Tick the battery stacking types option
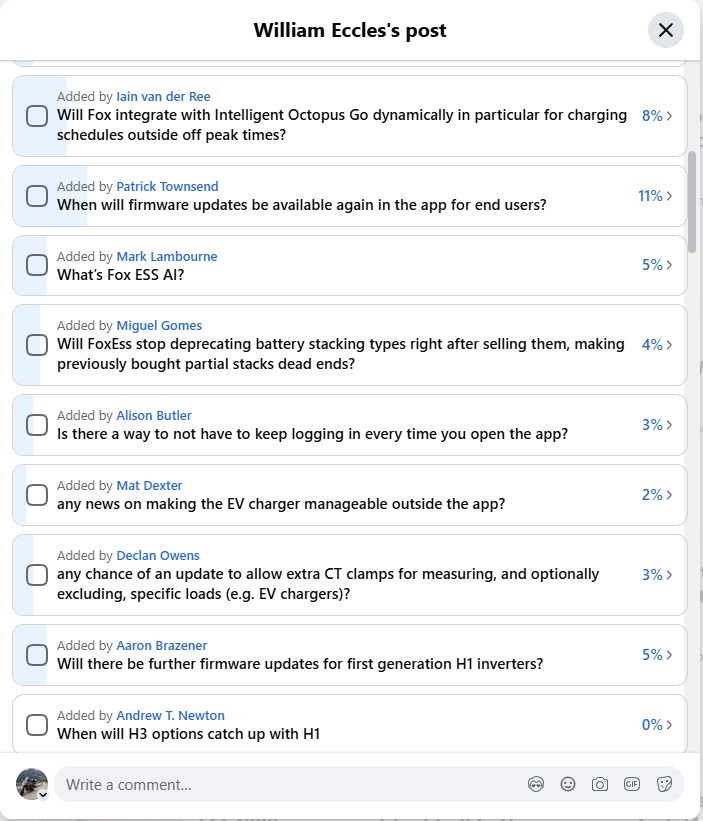Image resolution: width=703 pixels, height=821 pixels. pyautogui.click(x=37, y=345)
